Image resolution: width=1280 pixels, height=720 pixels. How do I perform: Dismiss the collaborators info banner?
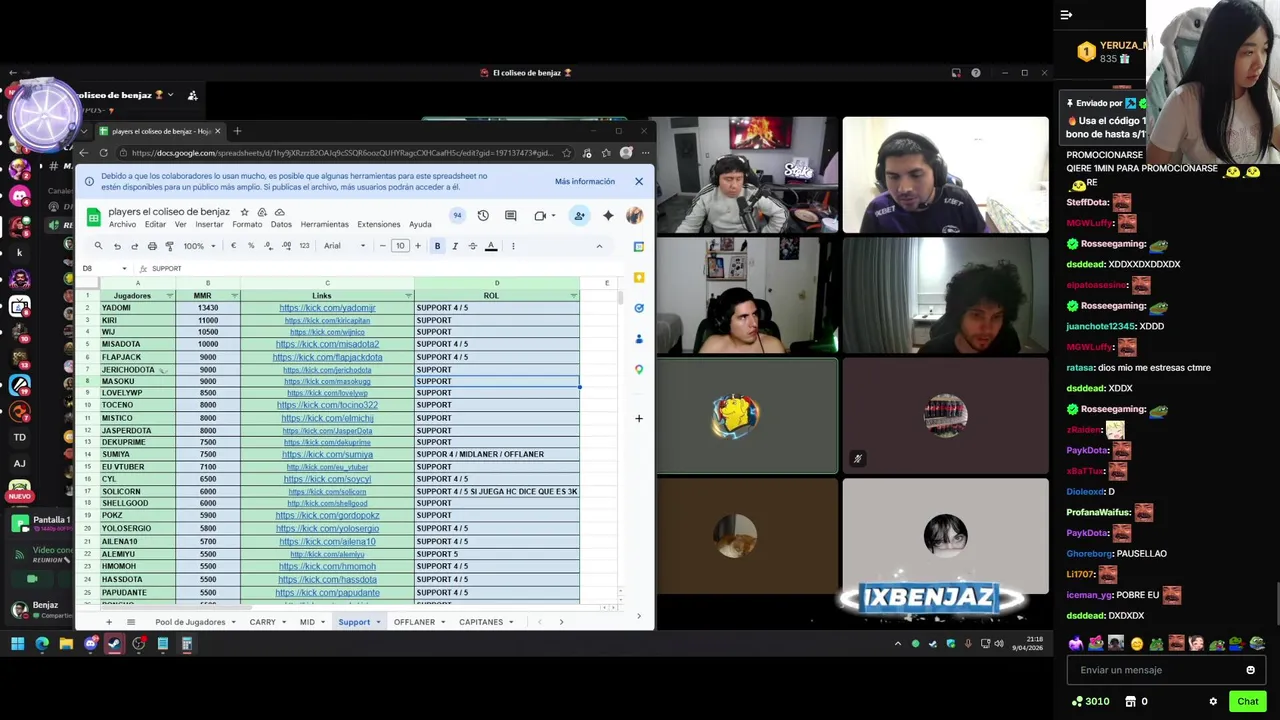click(x=639, y=182)
